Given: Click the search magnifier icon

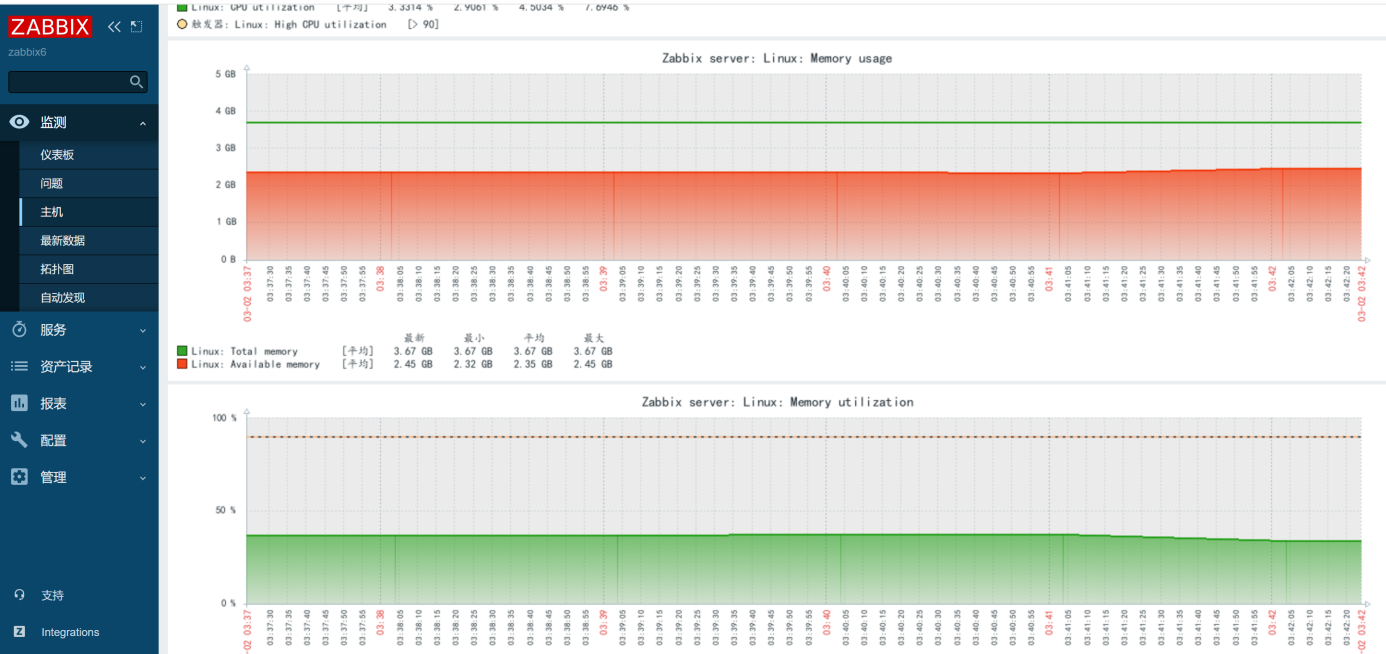Looking at the screenshot, I should pos(137,82).
